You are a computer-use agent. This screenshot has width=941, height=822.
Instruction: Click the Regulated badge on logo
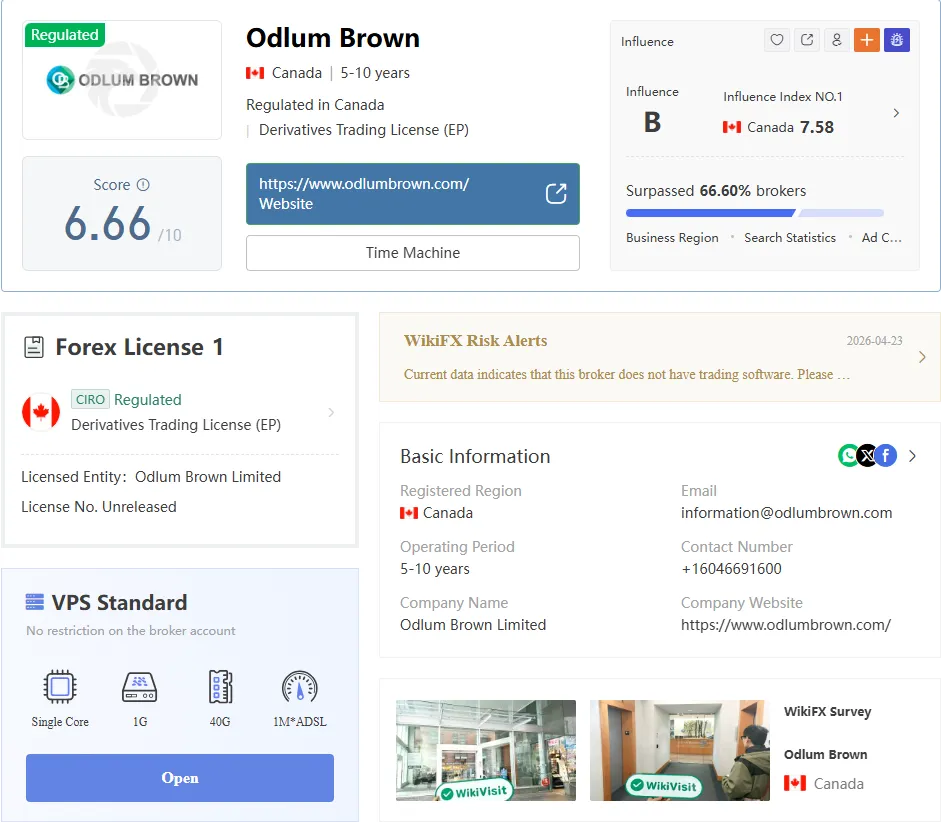click(65, 35)
